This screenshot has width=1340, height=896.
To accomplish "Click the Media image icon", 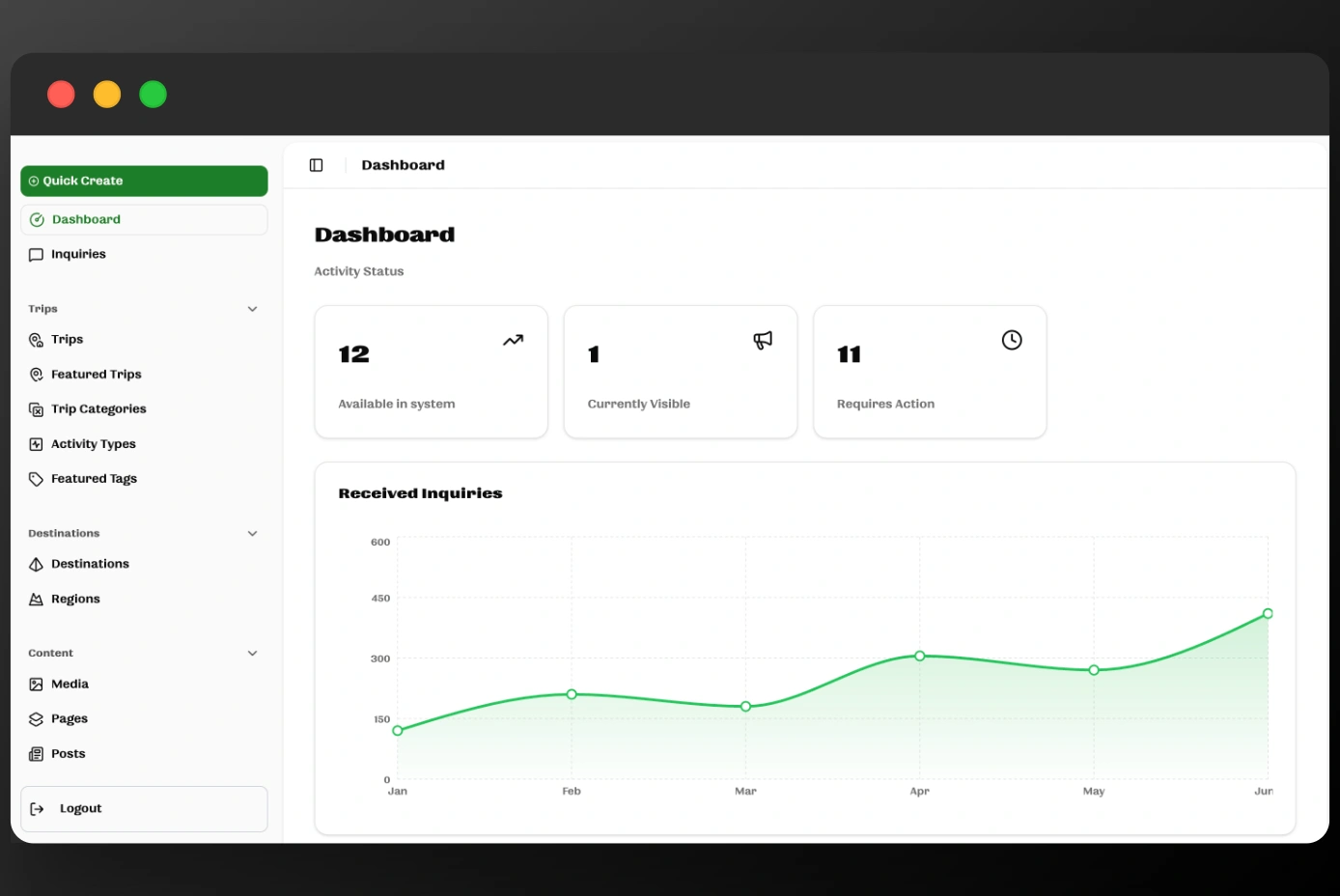I will [36, 685].
